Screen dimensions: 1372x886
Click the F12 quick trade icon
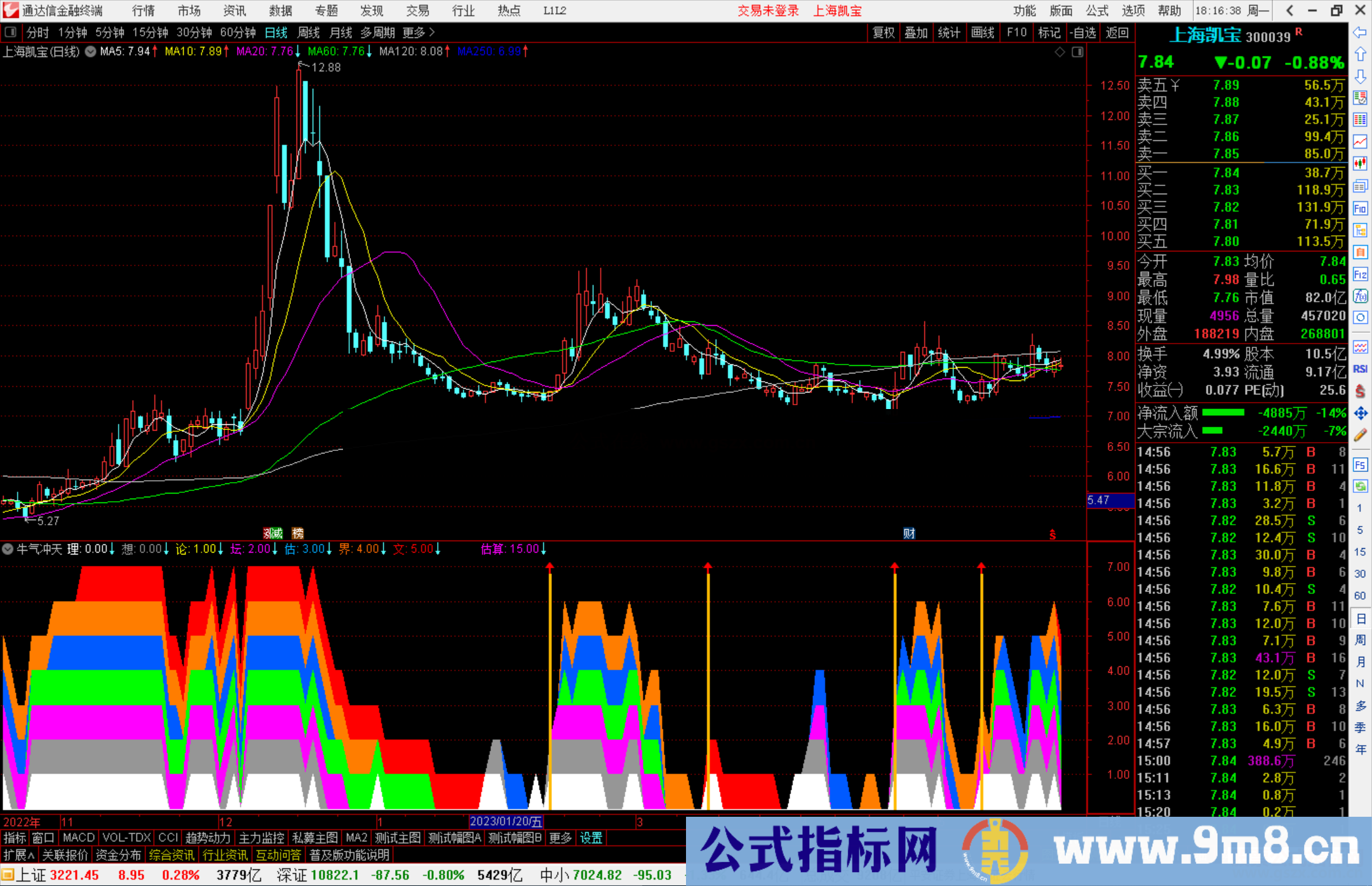[1360, 275]
